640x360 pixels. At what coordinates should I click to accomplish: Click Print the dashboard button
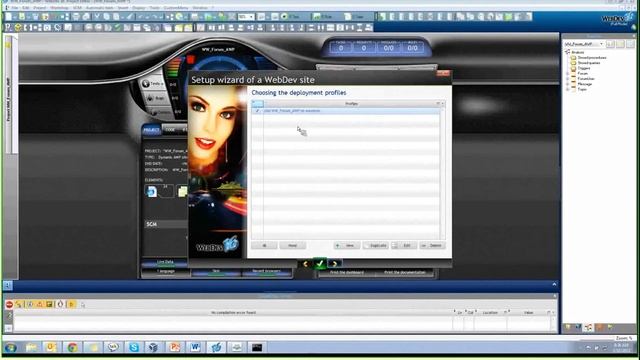[x=347, y=273]
